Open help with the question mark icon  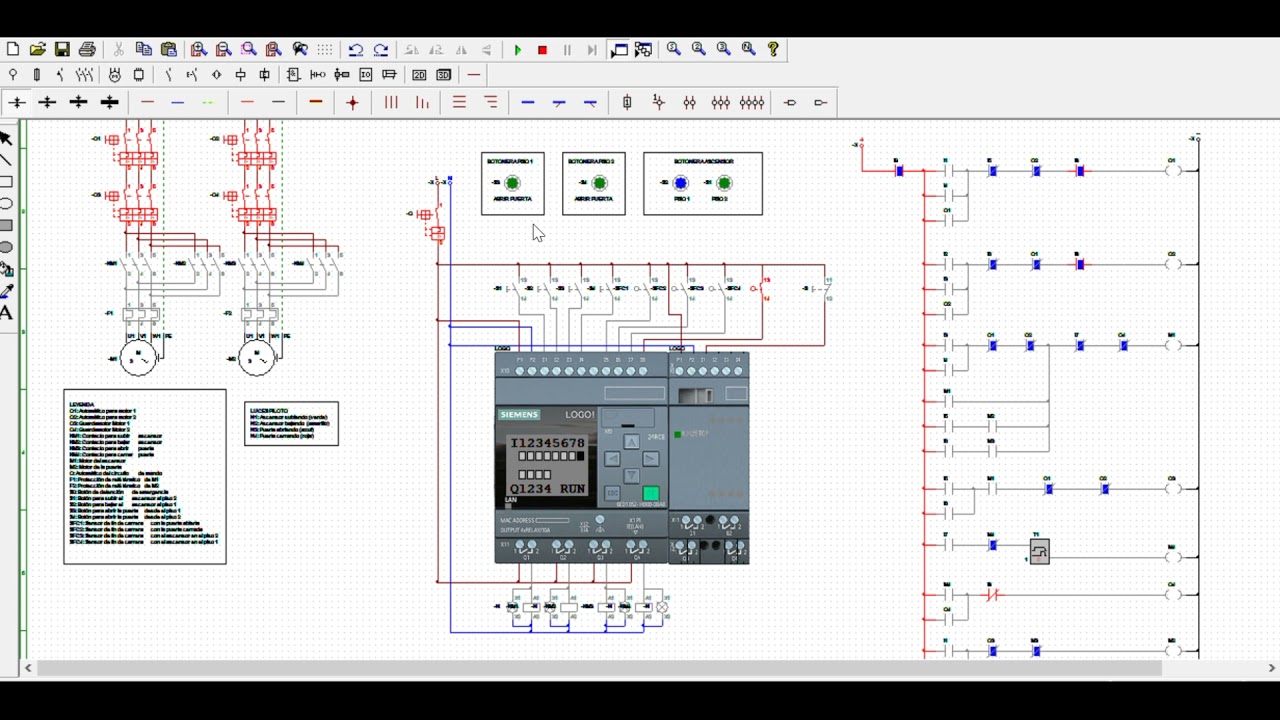(773, 49)
